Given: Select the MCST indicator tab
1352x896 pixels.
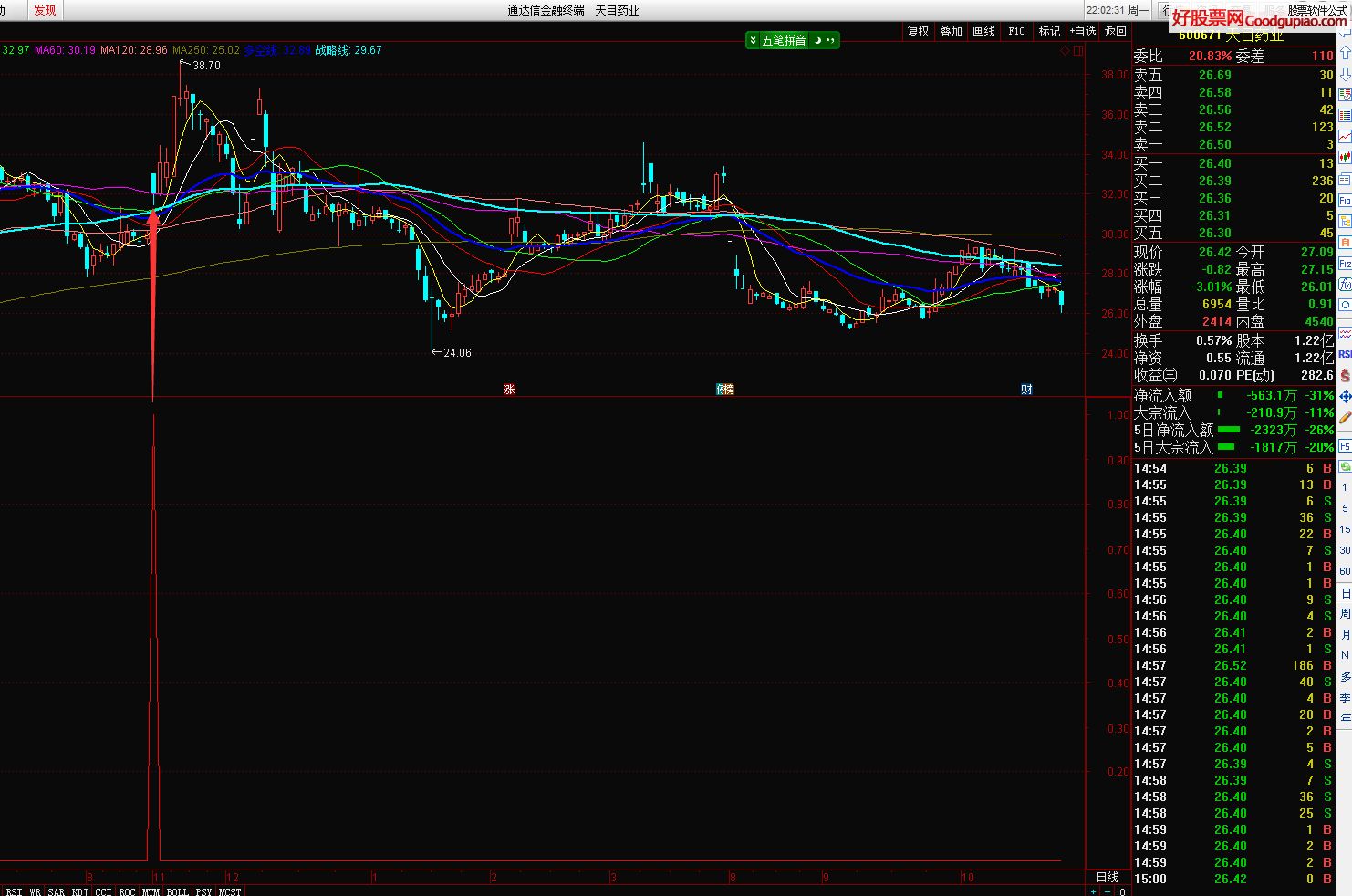Looking at the screenshot, I should (x=230, y=891).
